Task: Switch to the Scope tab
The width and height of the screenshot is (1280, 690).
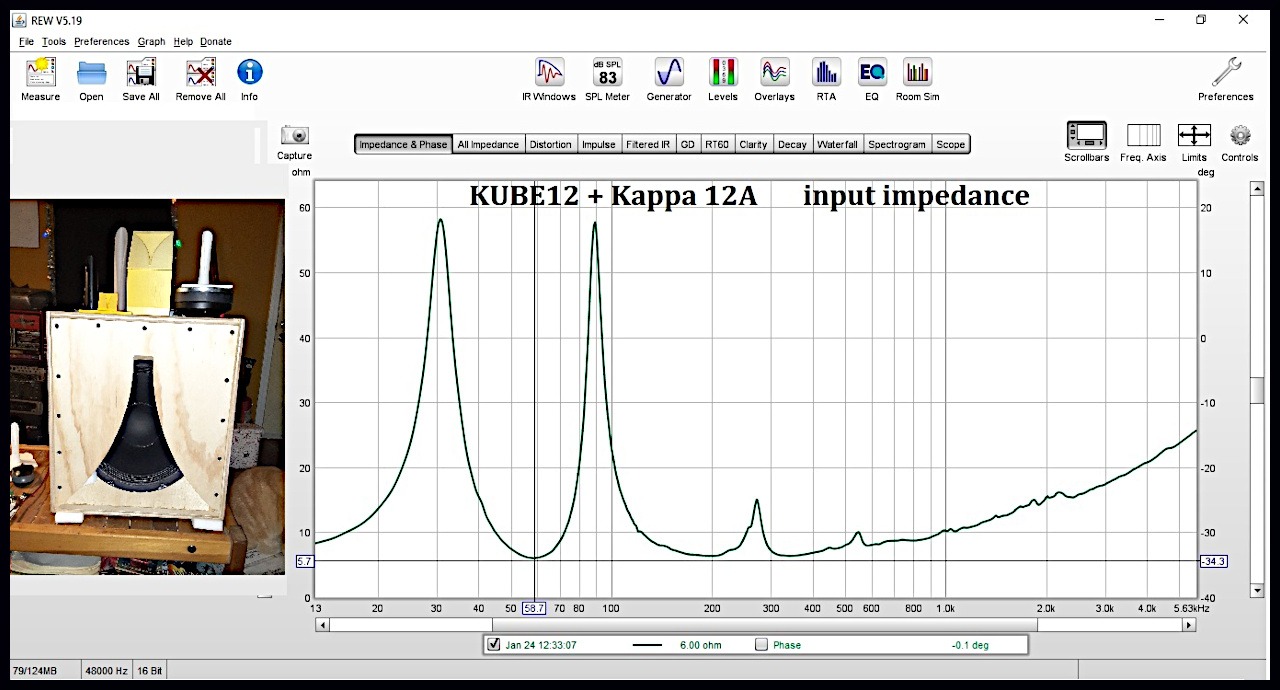Action: pos(951,144)
